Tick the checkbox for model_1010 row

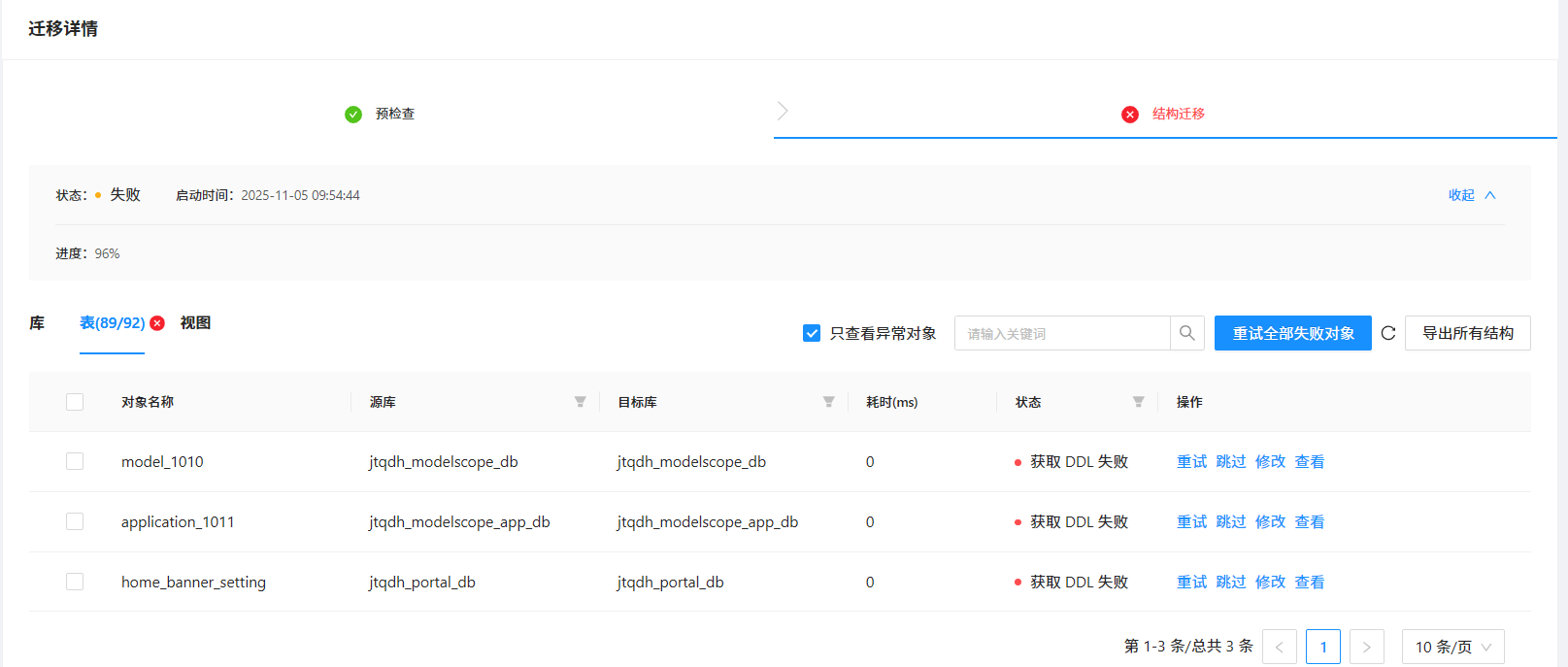pos(75,461)
